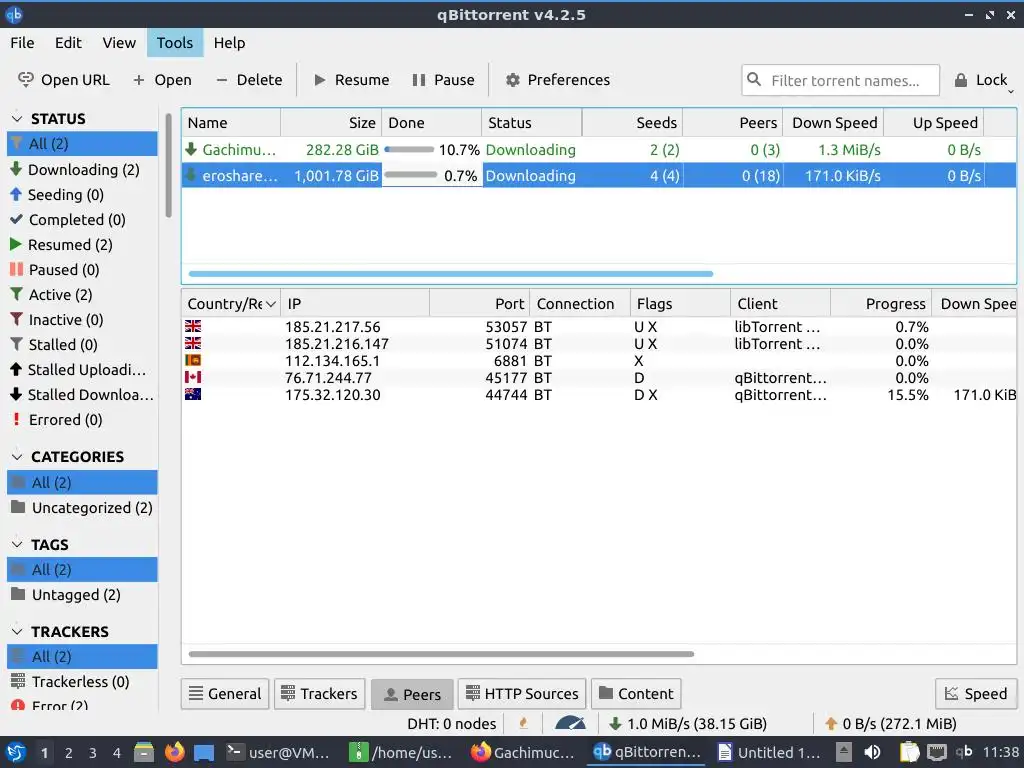1024x768 pixels.
Task: Collapse the TAGS section
Action: coord(18,544)
